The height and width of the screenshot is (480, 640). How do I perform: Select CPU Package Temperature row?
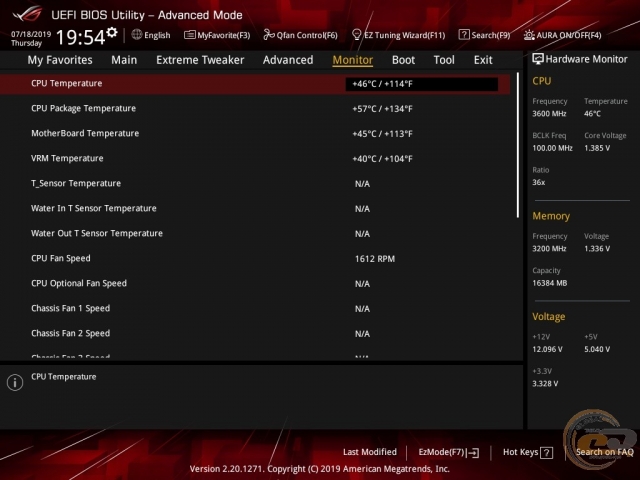point(255,109)
